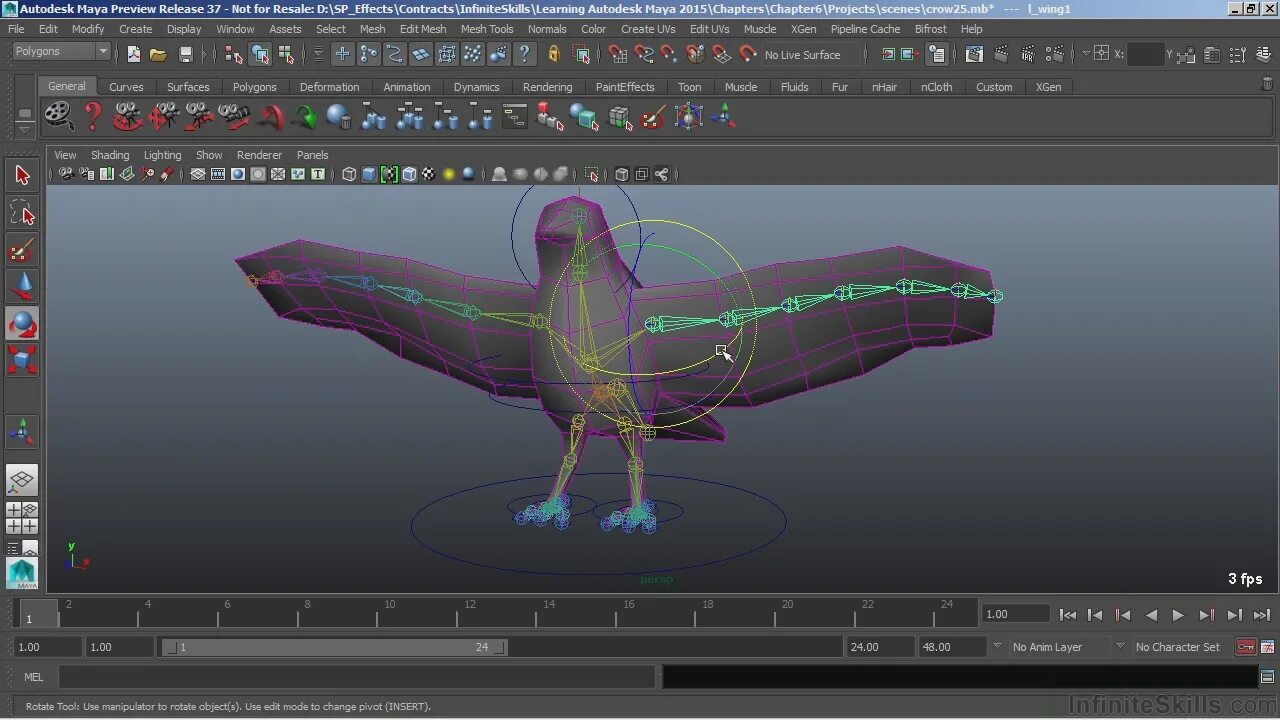Switch to the Animation shelf tab
This screenshot has height=720, width=1280.
(406, 87)
